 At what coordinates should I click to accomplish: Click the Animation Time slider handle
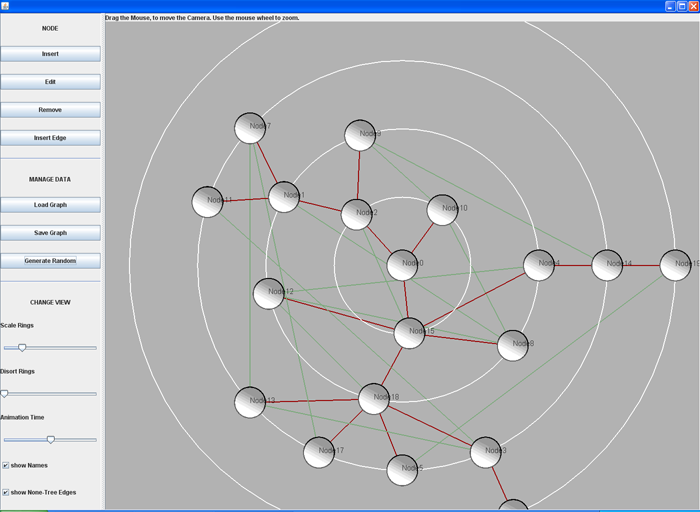[51, 440]
